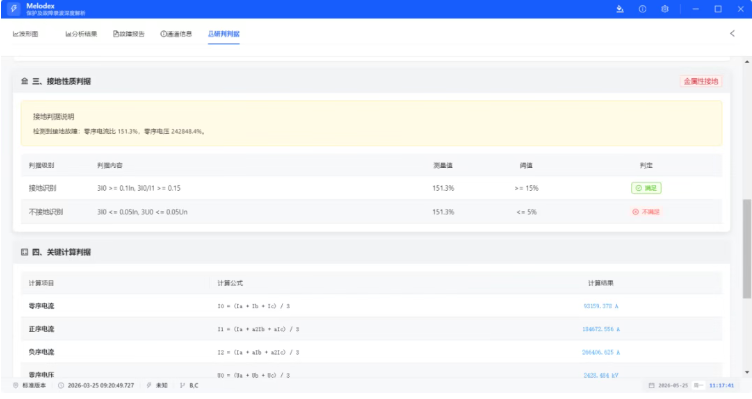Click the 正序电流 calculation row label
Viewport: 752px width, 399px height.
(x=41, y=329)
